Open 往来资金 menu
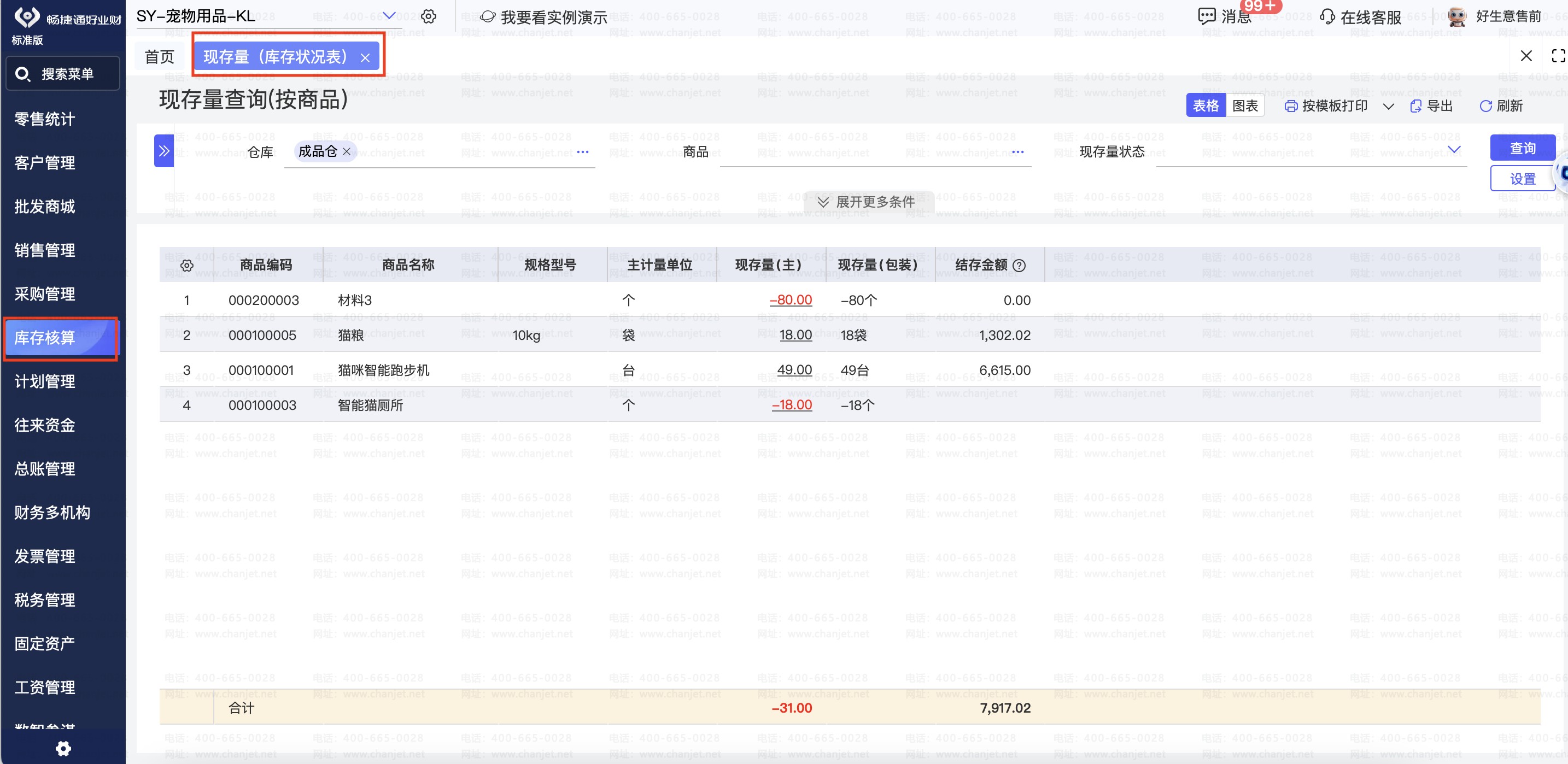Screen dimensions: 1568x764 45,426
